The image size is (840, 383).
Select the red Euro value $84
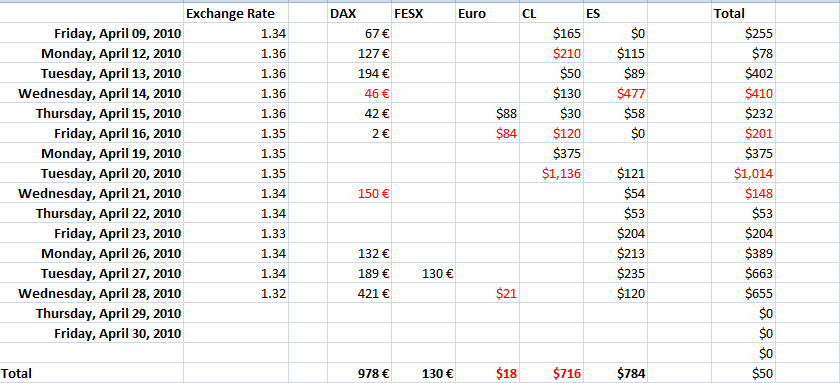pos(487,133)
